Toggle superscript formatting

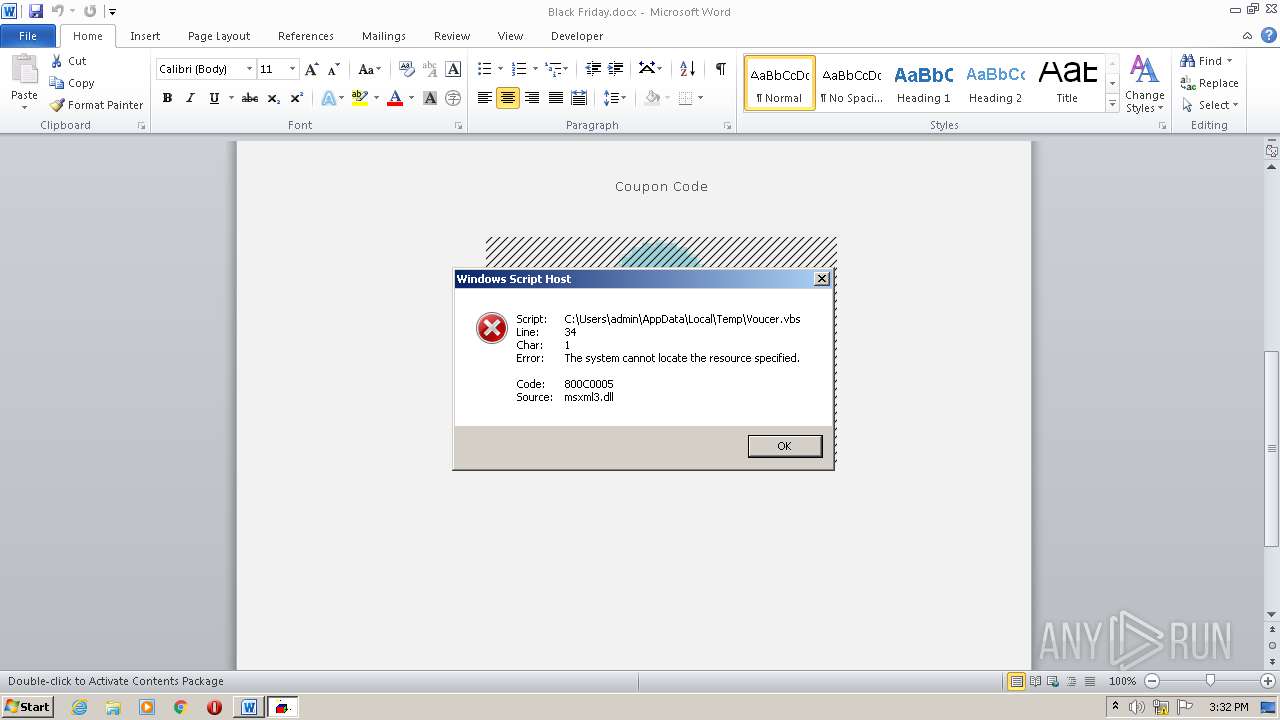pos(296,98)
